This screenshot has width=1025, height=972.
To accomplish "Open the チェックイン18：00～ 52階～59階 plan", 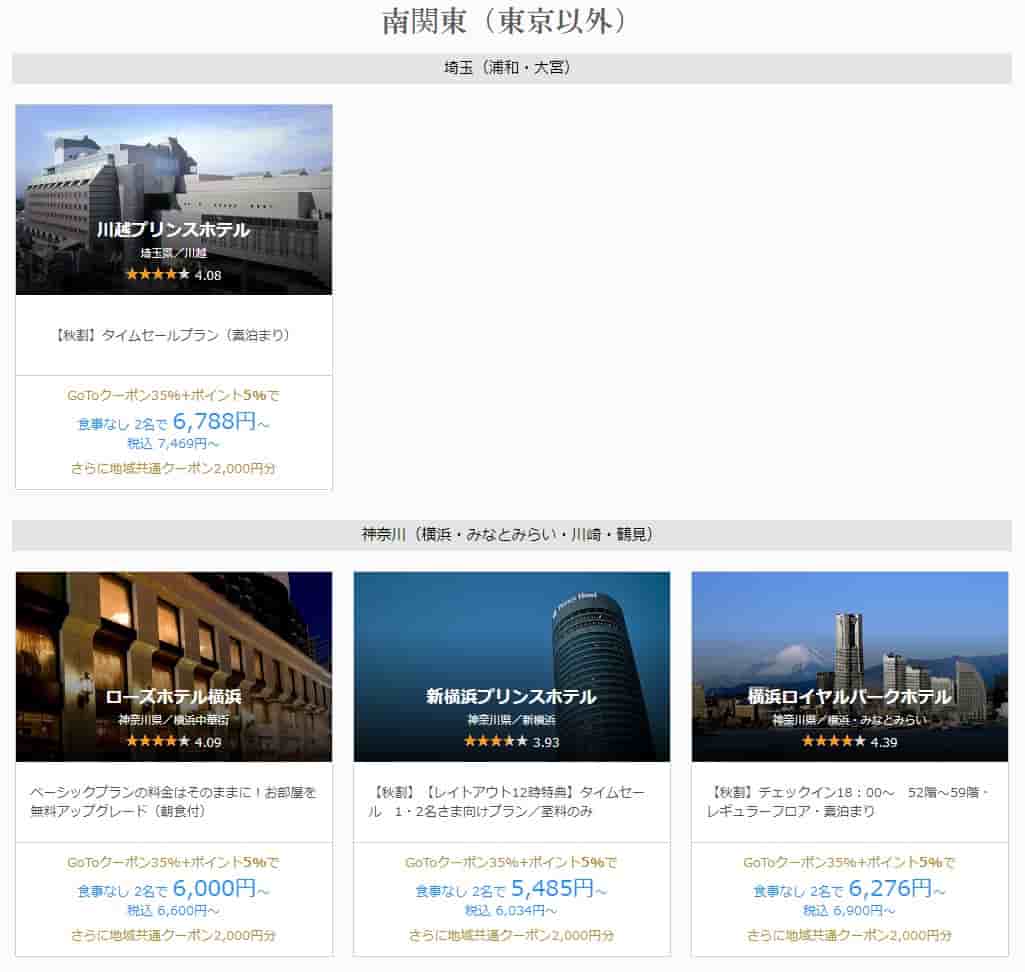I will click(849, 802).
